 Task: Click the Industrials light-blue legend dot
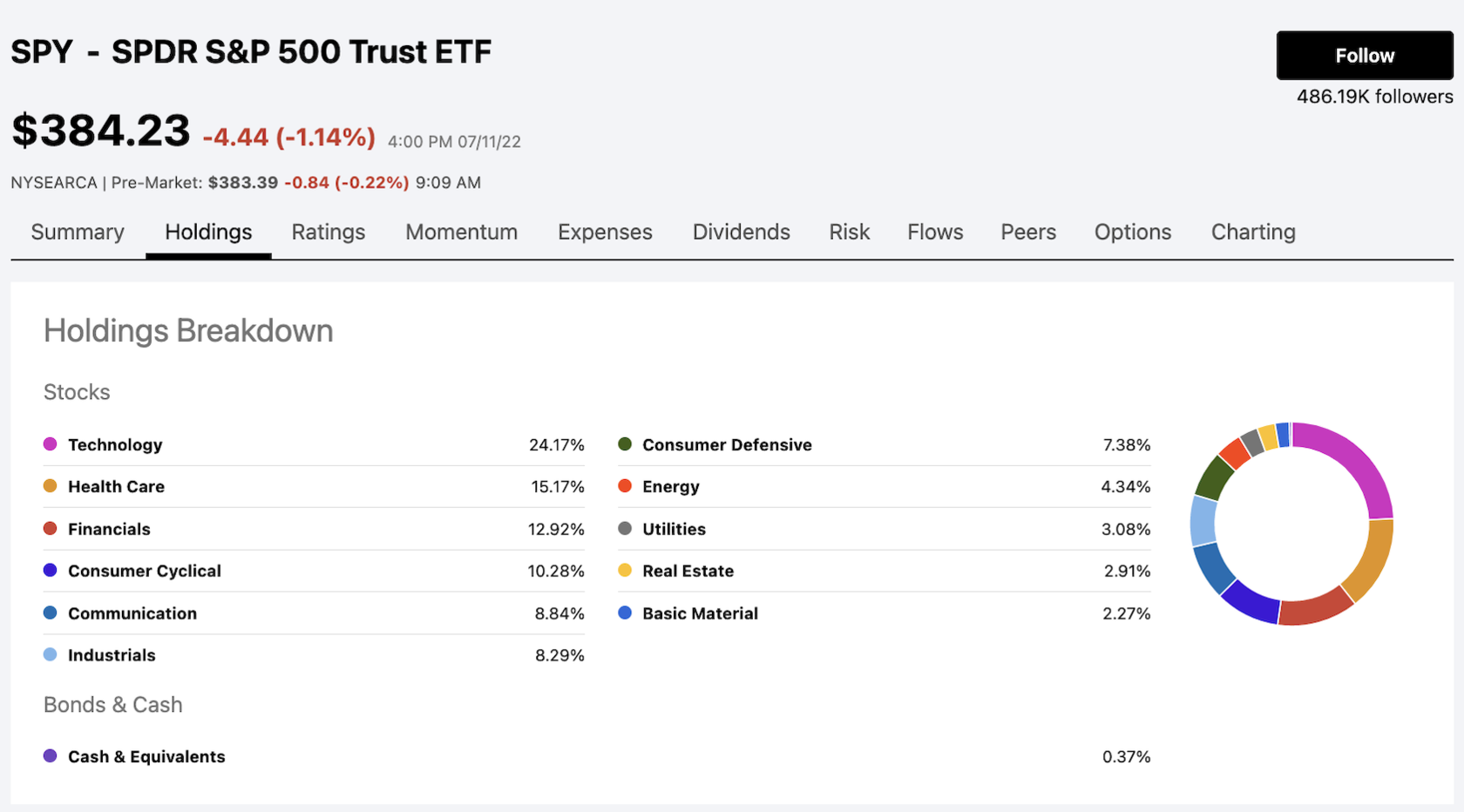tap(51, 655)
